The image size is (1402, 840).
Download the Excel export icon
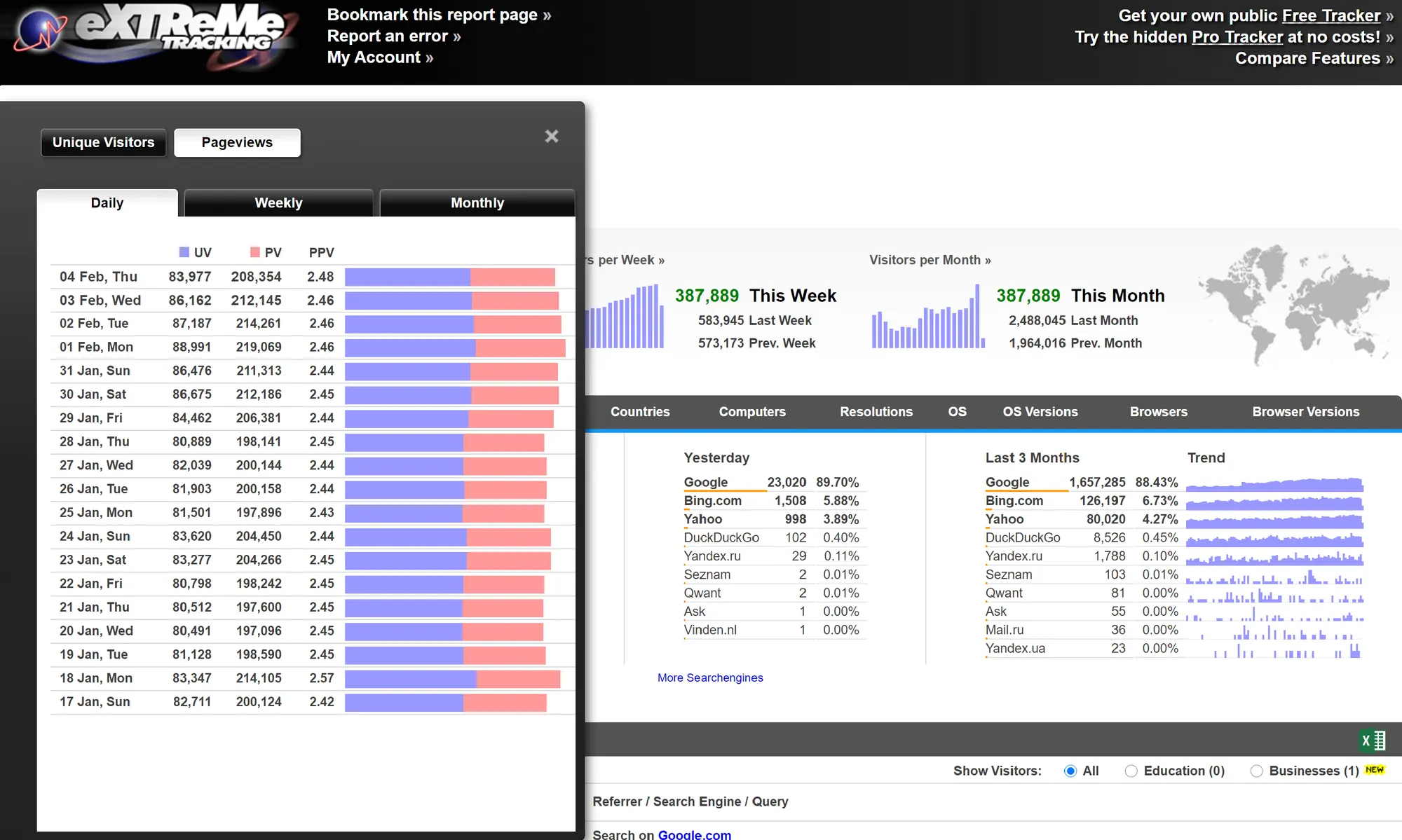(x=1373, y=740)
